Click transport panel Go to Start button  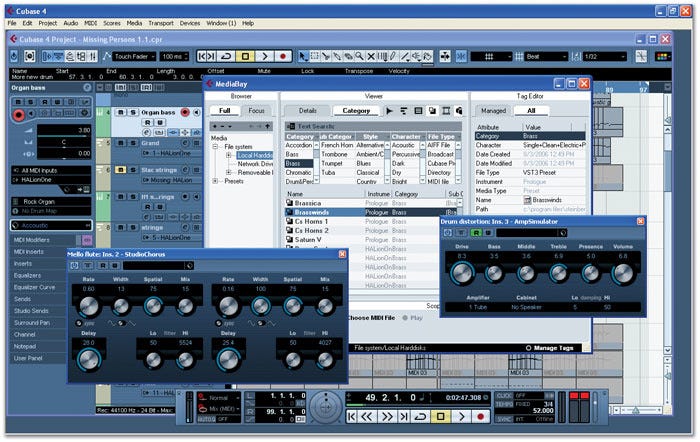click(x=352, y=417)
